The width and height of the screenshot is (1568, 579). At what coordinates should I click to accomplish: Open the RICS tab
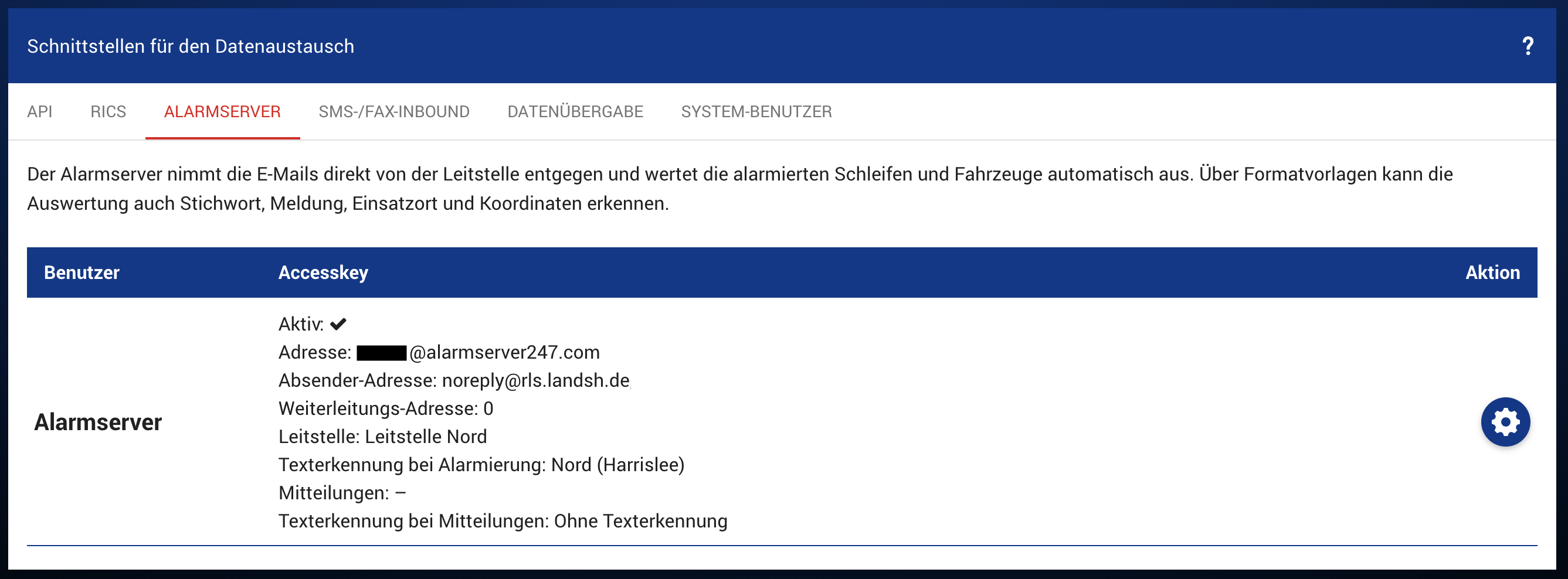coord(108,112)
